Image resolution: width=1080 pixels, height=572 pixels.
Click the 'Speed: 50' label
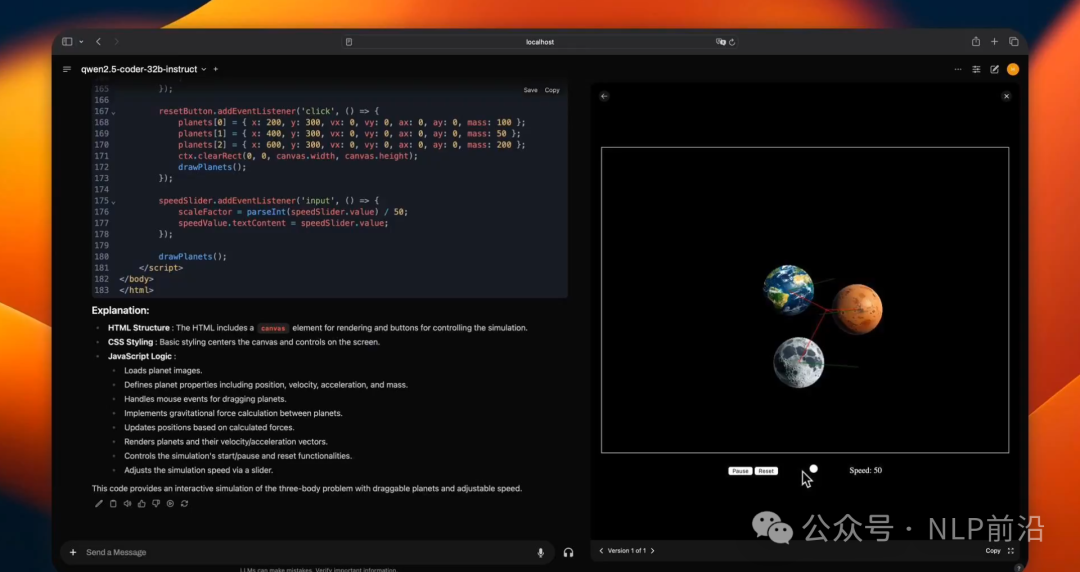[865, 471]
